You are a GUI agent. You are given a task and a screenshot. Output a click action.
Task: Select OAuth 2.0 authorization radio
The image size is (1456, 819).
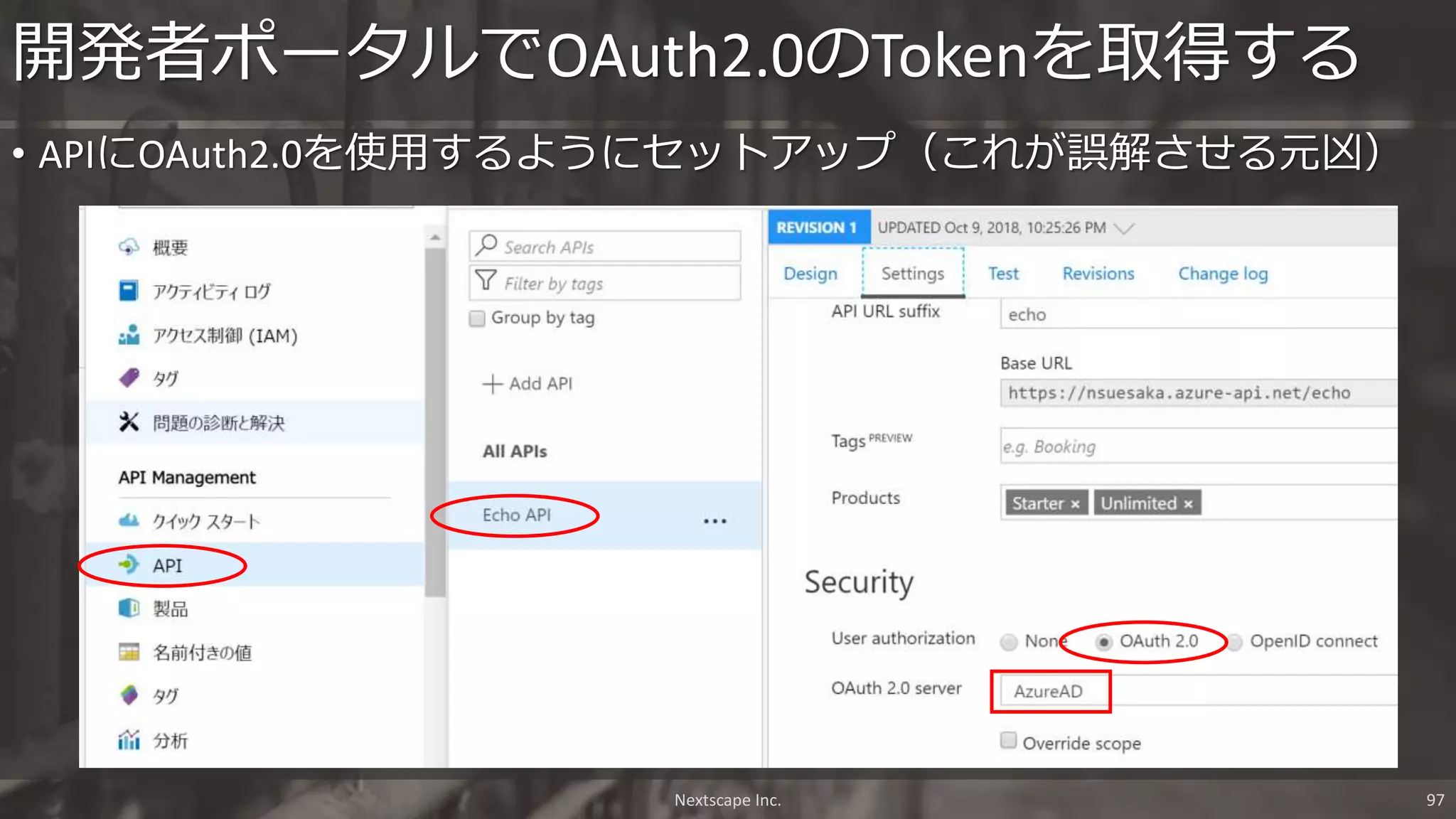click(1103, 642)
